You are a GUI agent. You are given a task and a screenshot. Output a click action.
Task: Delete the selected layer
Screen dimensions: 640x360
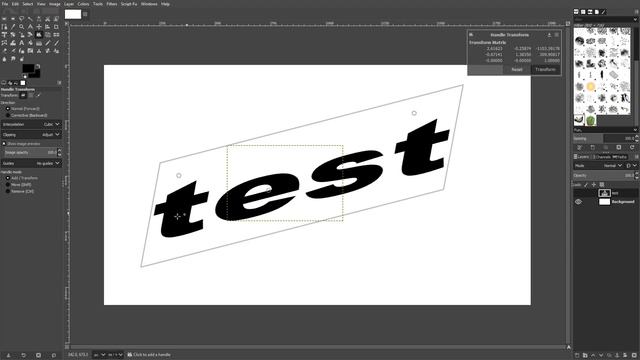pyautogui.click(x=633, y=355)
